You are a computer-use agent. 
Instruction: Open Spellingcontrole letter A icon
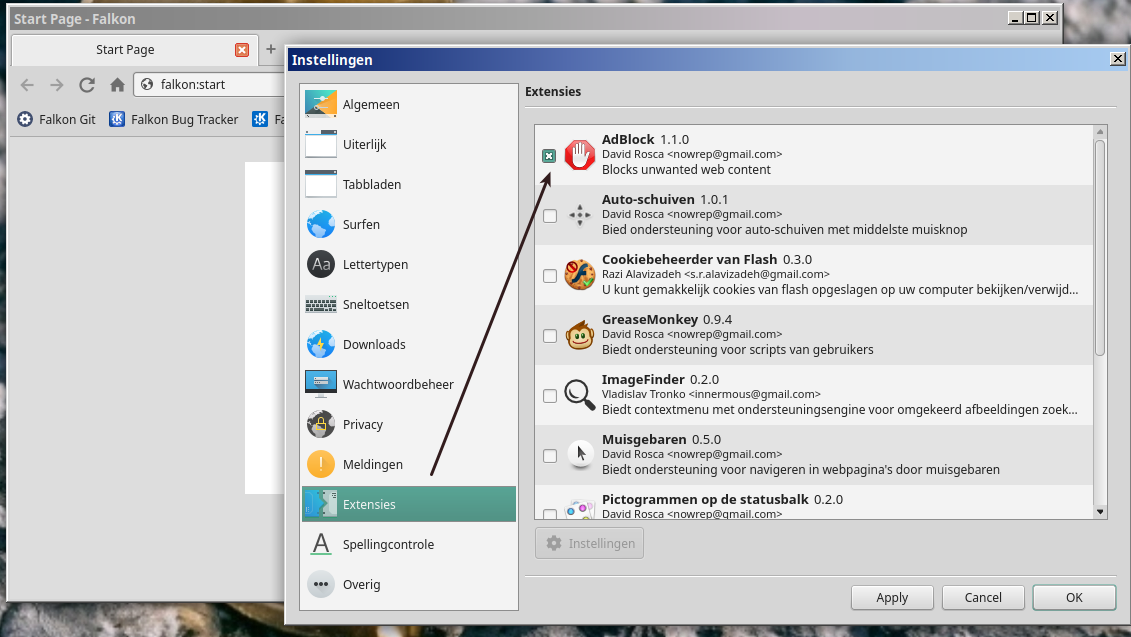pyautogui.click(x=320, y=544)
